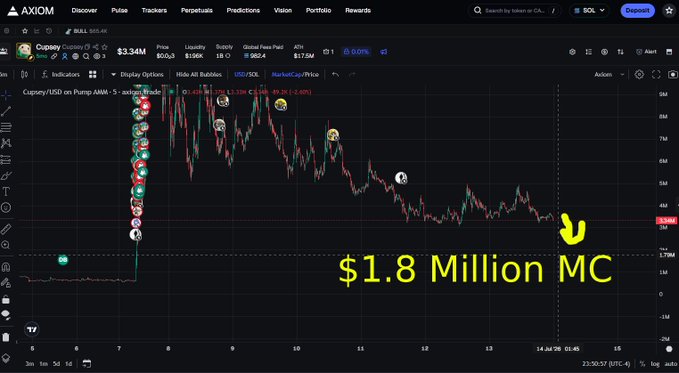
Task: Toggle magnet mode for drawings
Action: click(x=6, y=267)
